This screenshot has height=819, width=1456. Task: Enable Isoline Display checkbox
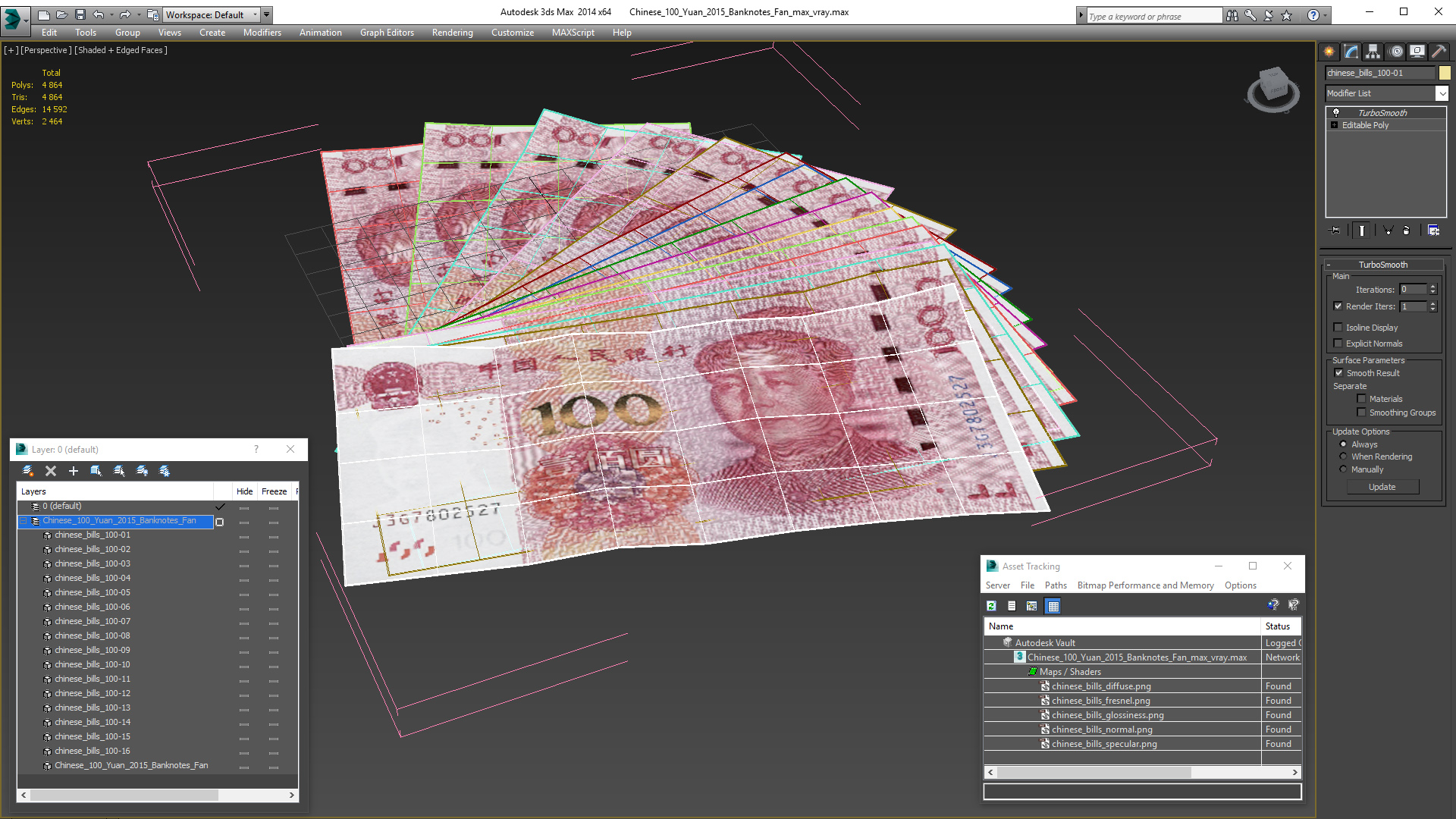coord(1338,328)
